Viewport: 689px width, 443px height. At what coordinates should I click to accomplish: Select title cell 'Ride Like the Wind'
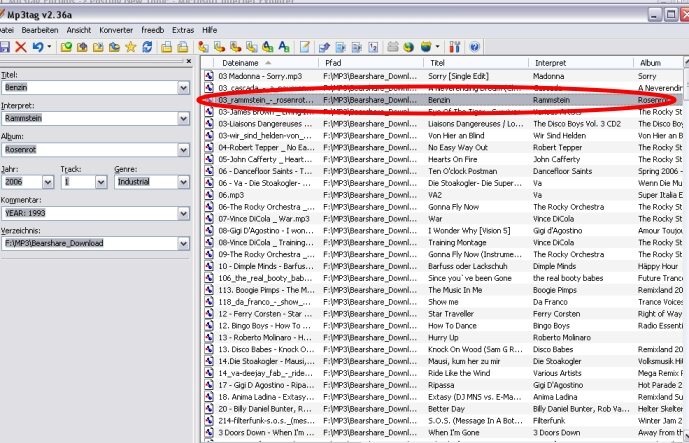point(459,373)
